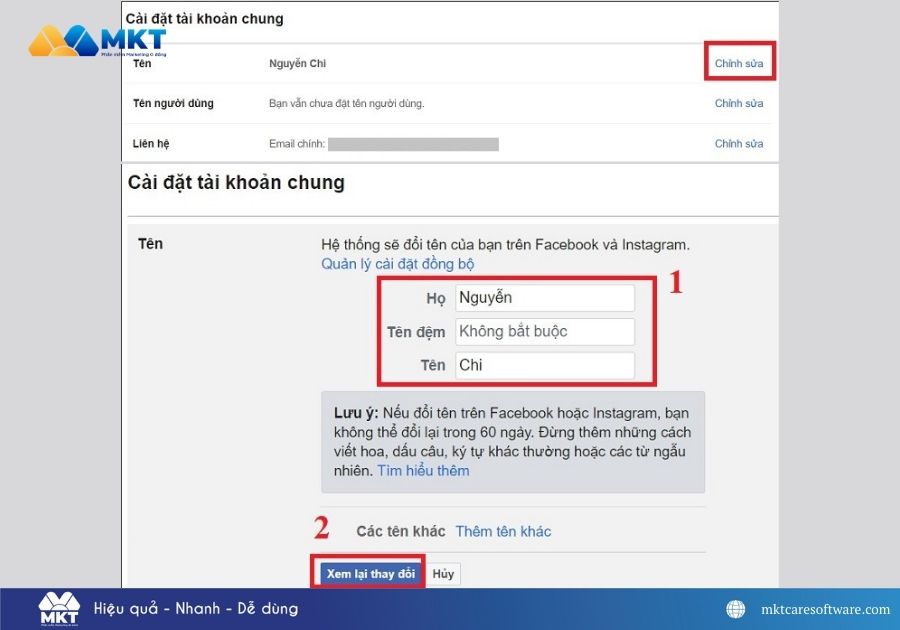The image size is (900, 630).
Task: Click the globe icon in the footer
Action: click(735, 608)
